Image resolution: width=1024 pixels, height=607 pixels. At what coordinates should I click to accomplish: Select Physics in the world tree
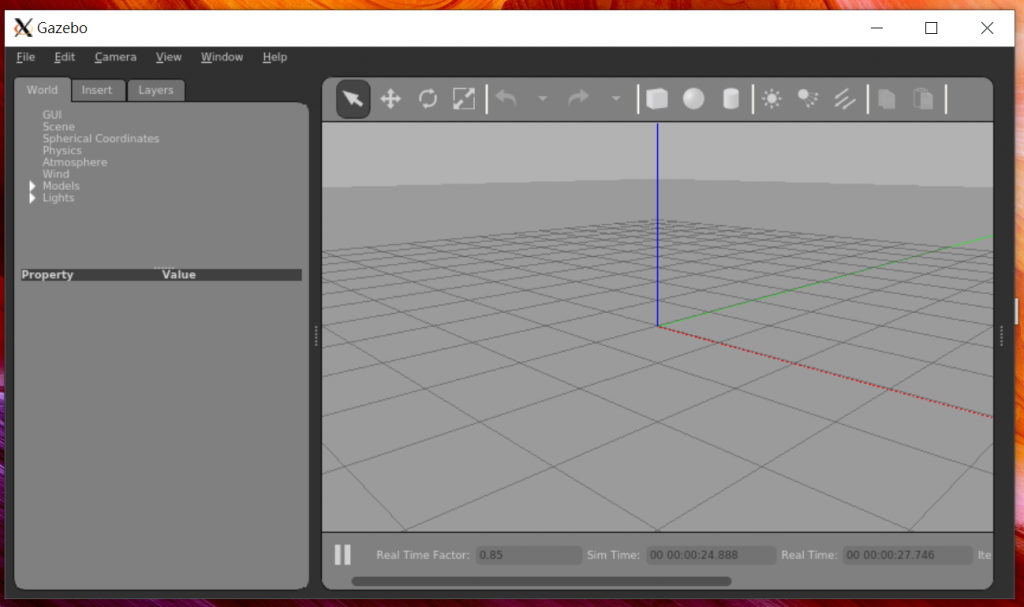coord(62,150)
